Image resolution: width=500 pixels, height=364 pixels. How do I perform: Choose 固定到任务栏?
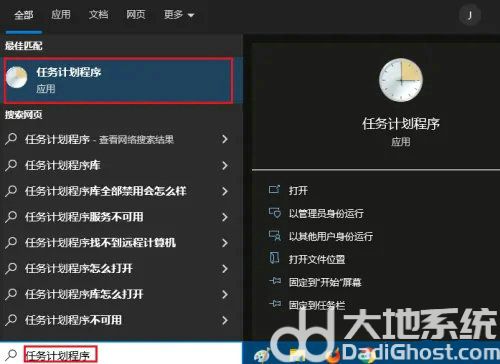click(x=317, y=305)
